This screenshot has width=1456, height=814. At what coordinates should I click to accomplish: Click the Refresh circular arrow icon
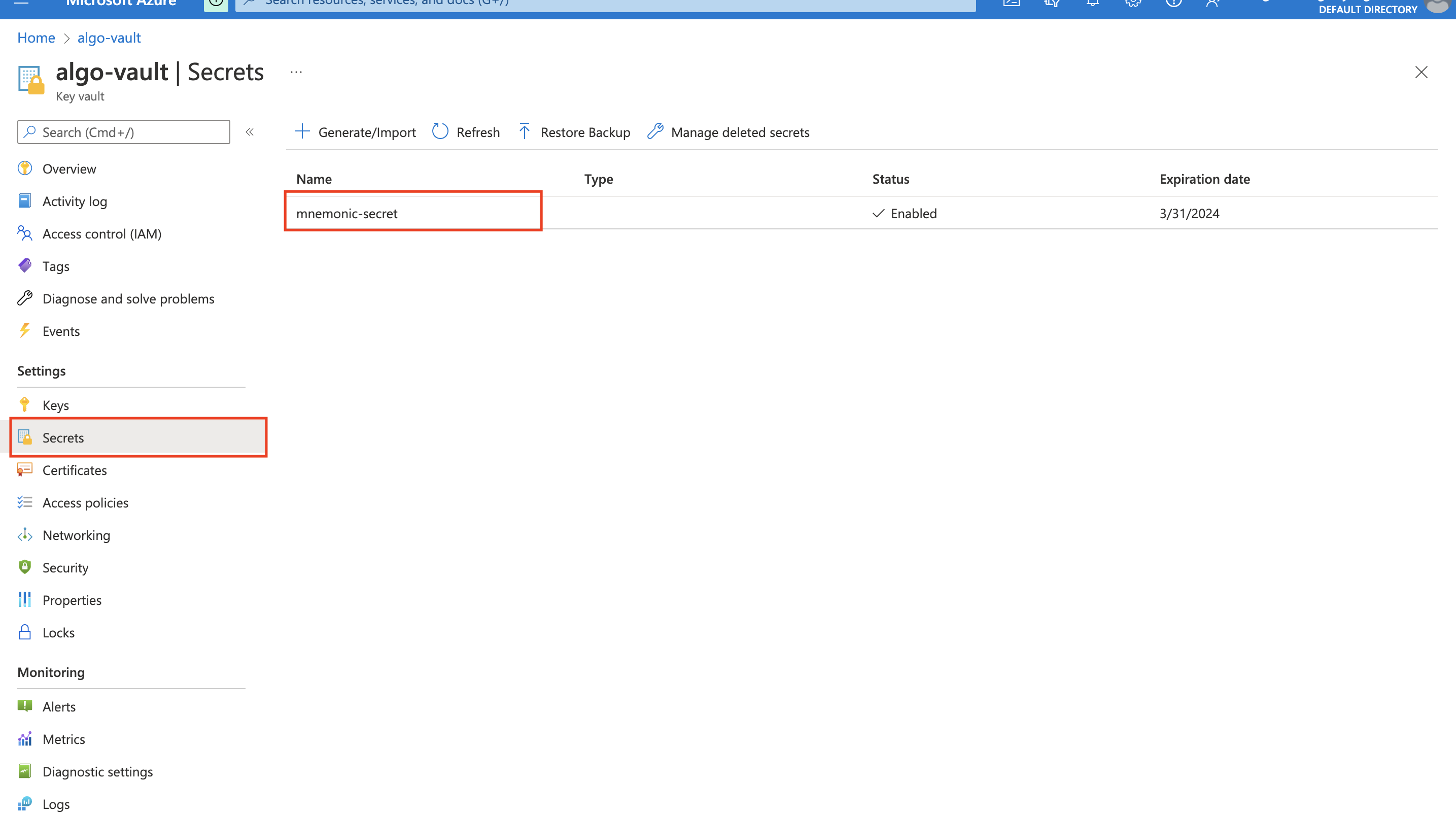click(x=440, y=132)
